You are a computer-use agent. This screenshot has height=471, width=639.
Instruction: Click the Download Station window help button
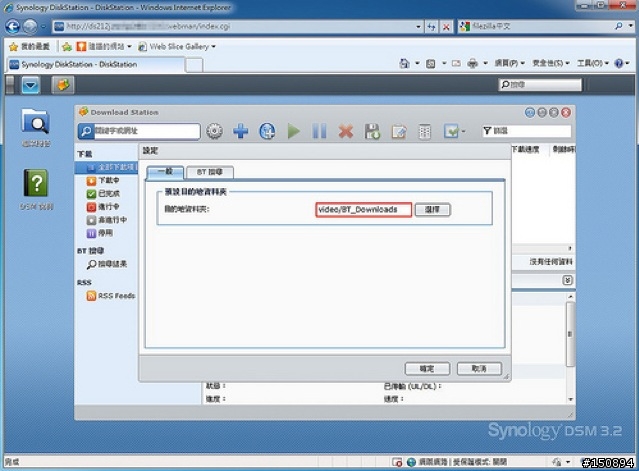click(x=529, y=112)
